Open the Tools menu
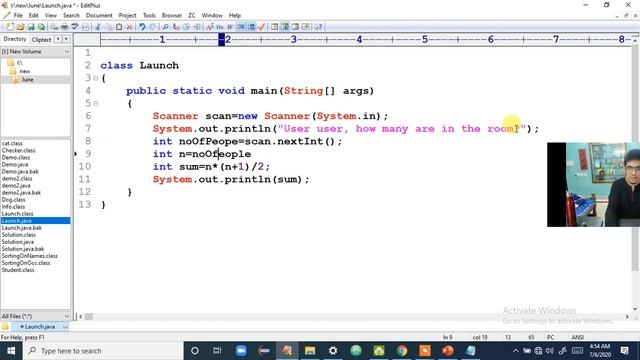This screenshot has height=360, width=640. tap(149, 15)
